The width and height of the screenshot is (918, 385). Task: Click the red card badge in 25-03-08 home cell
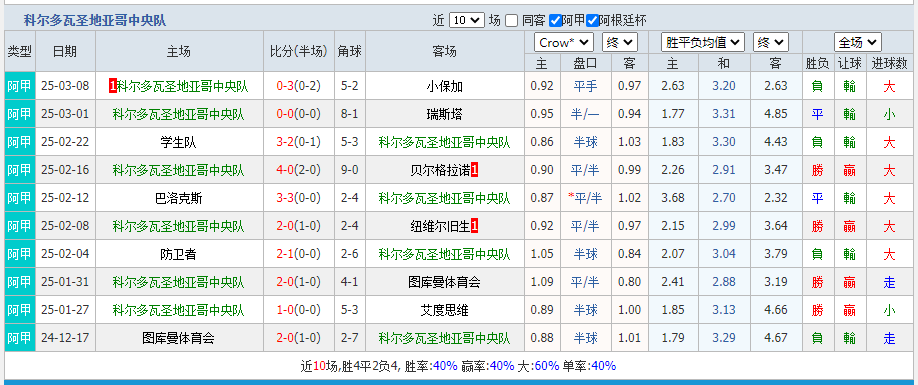click(112, 87)
